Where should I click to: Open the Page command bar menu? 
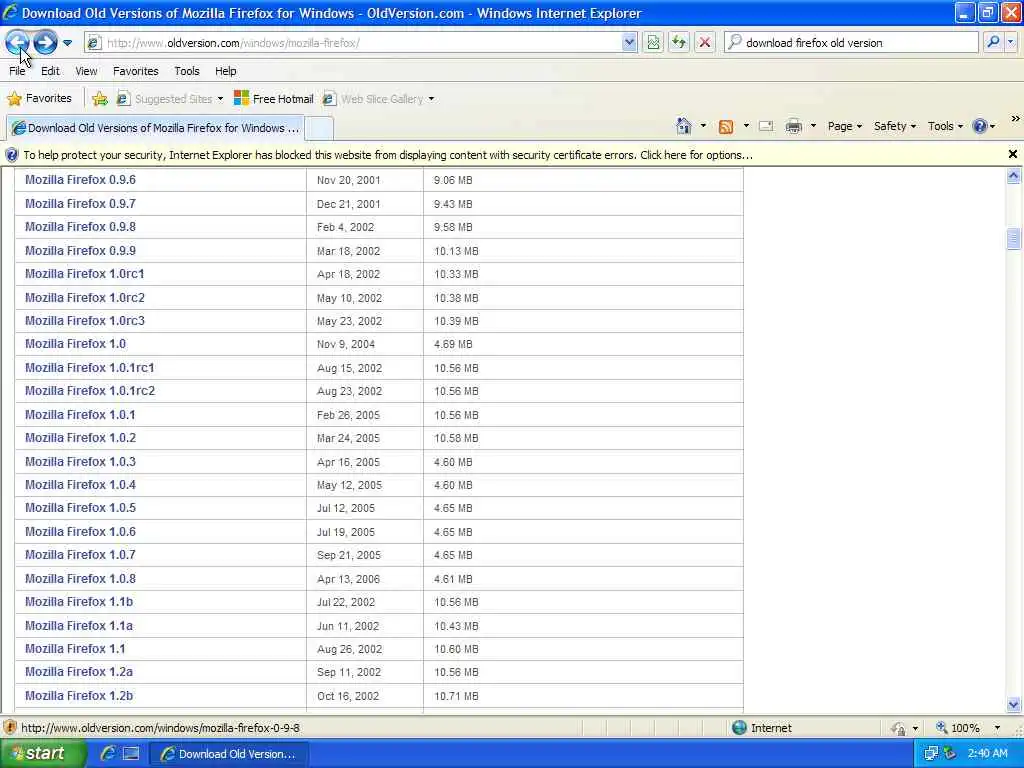844,126
